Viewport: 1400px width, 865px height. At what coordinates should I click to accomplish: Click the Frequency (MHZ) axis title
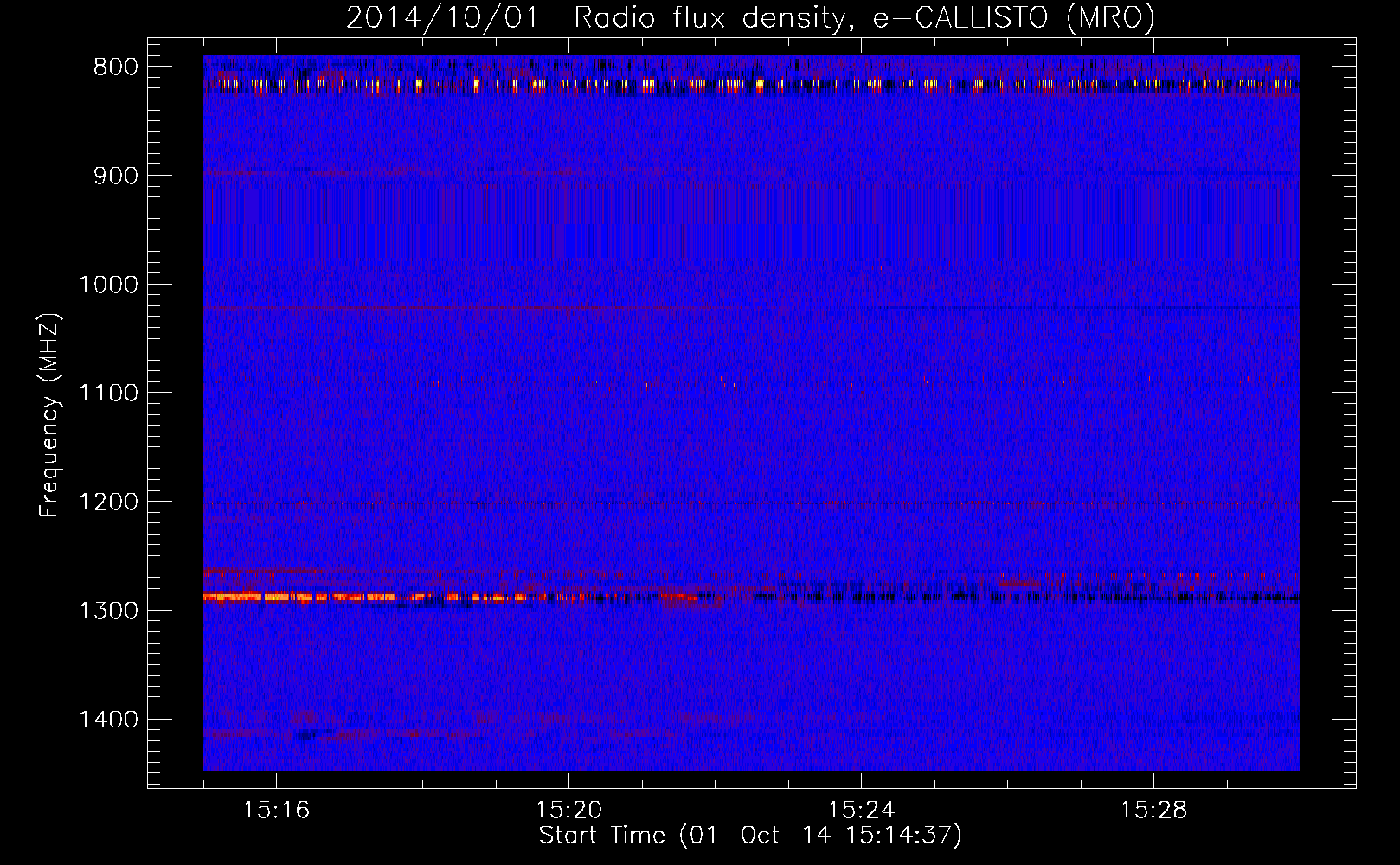pyautogui.click(x=49, y=414)
